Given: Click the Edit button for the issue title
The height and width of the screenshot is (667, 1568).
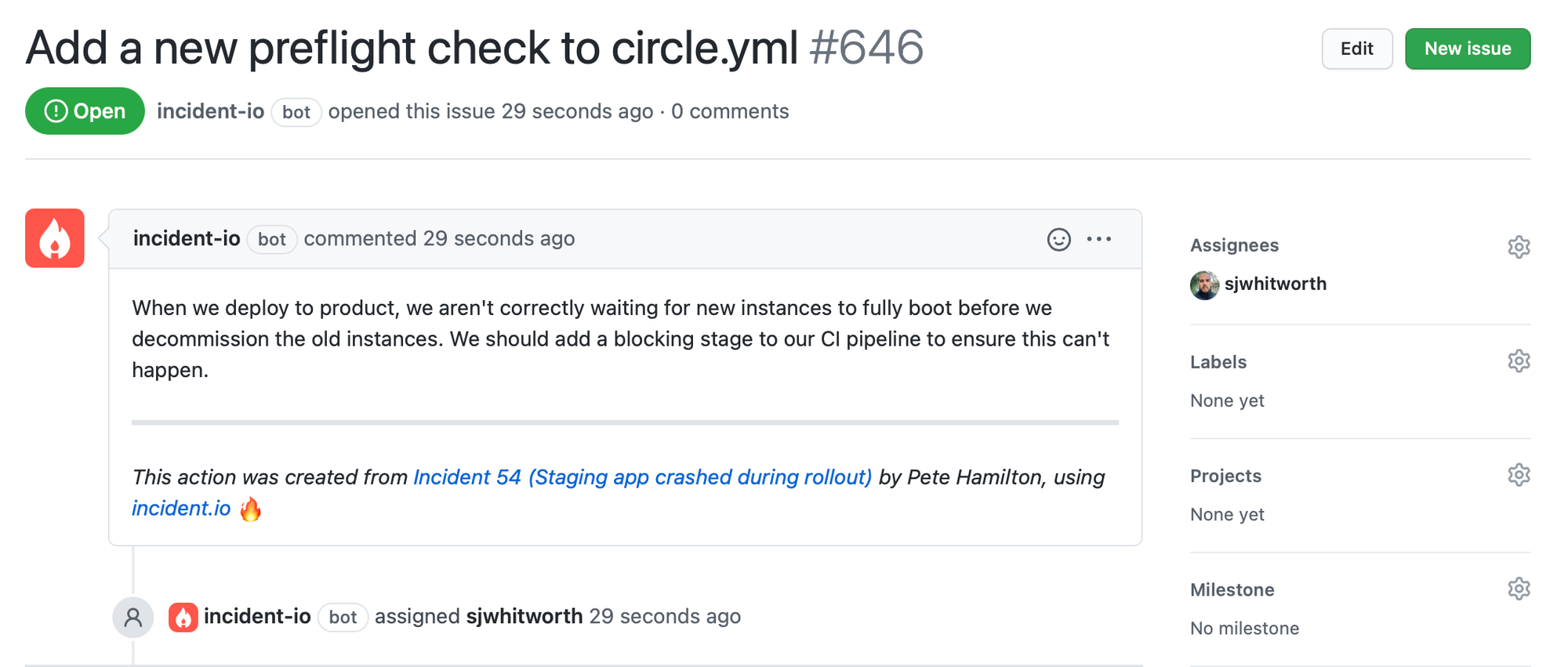Looking at the screenshot, I should pos(1356,49).
